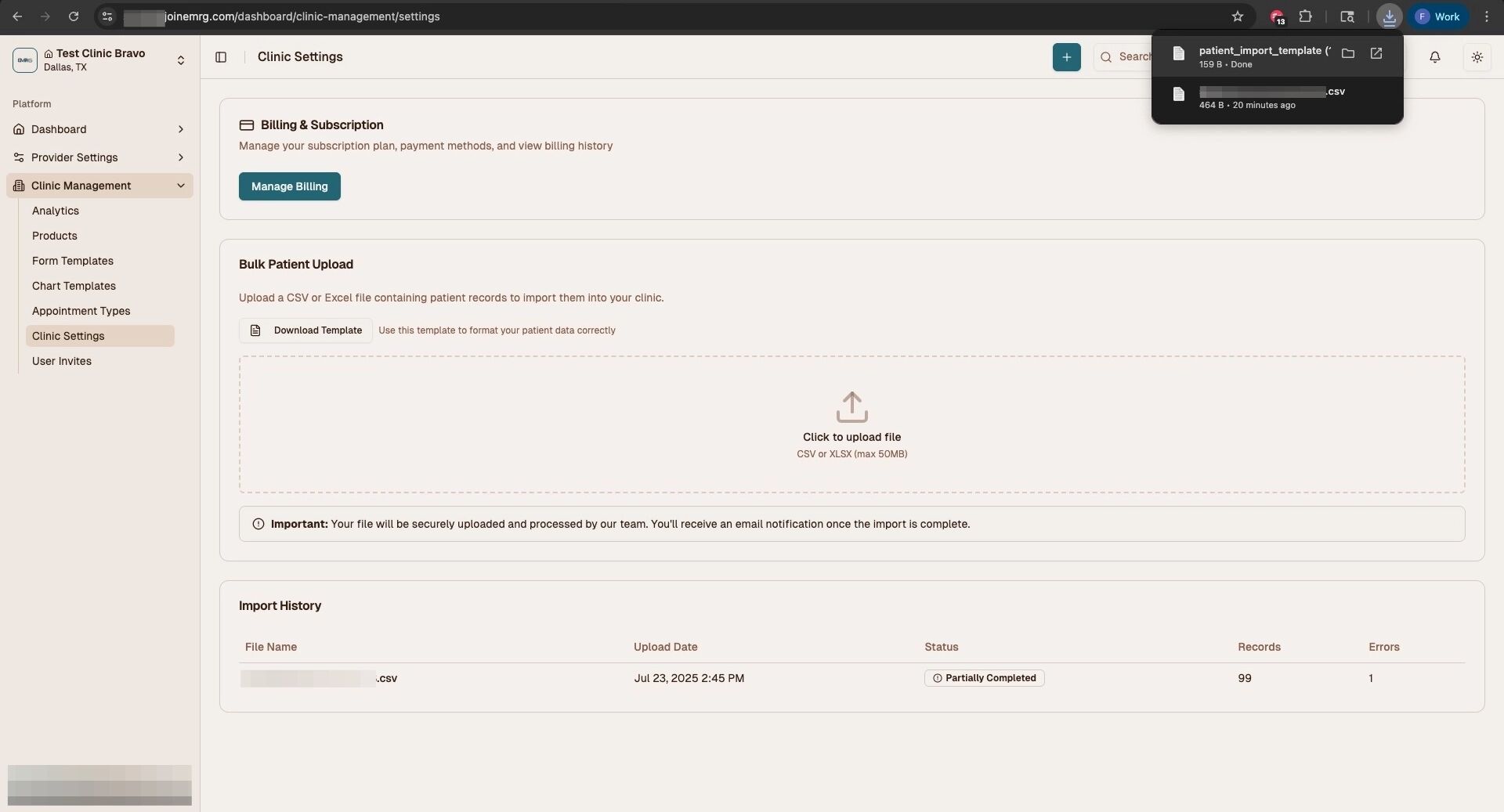Expand the Dashboard menu chevron
Image resolution: width=1504 pixels, height=812 pixels.
pyautogui.click(x=181, y=129)
